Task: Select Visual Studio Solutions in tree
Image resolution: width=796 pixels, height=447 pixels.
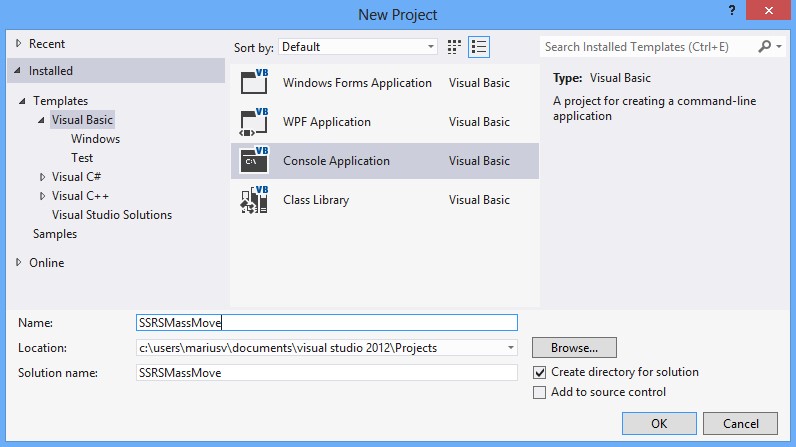Action: (112, 215)
